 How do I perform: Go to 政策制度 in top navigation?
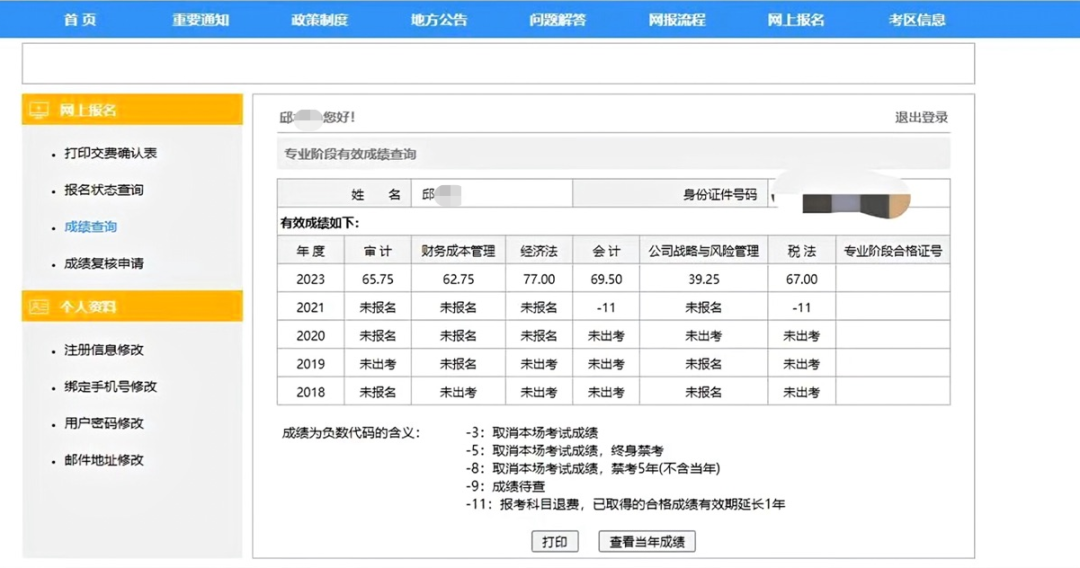tap(320, 20)
